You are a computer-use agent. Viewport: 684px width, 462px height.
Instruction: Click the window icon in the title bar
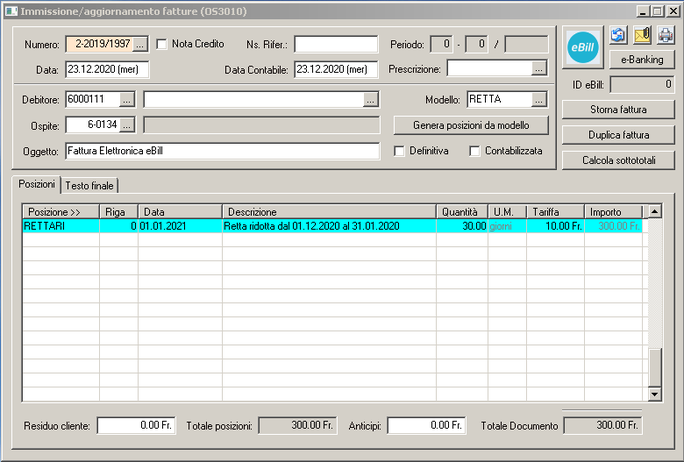pyautogui.click(x=11, y=11)
